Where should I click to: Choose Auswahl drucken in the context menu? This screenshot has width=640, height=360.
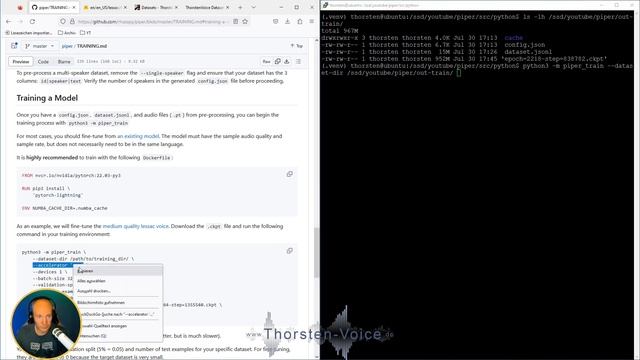click(x=118, y=291)
